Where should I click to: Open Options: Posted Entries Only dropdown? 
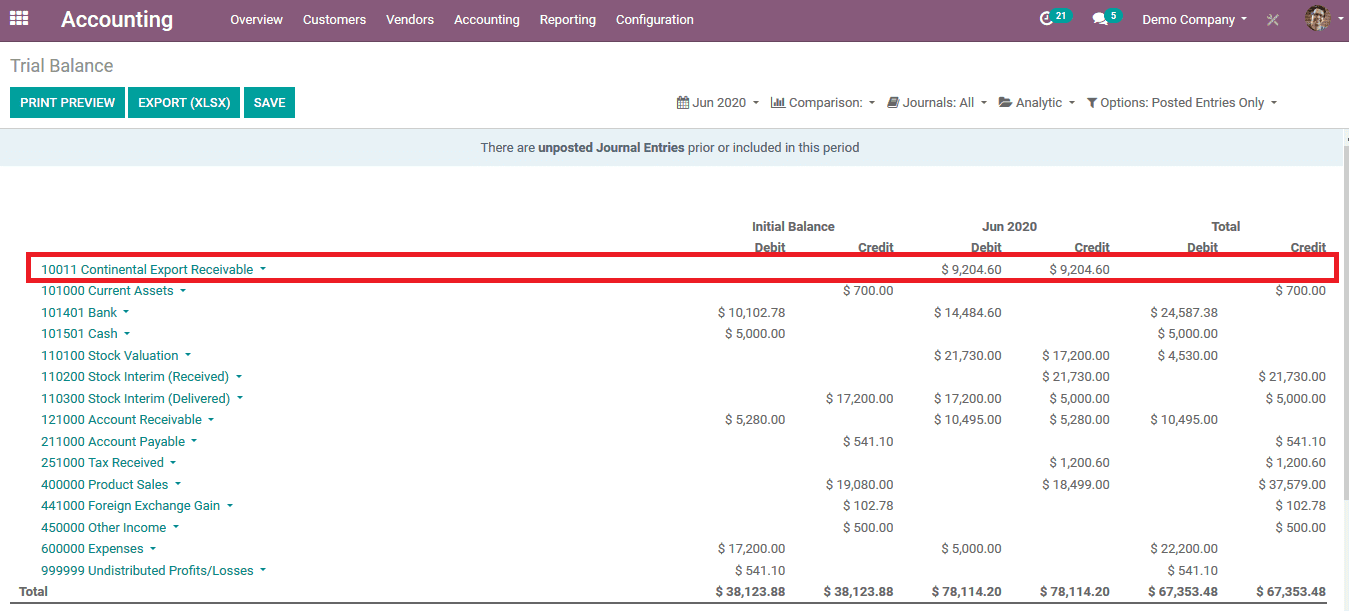[1181, 103]
